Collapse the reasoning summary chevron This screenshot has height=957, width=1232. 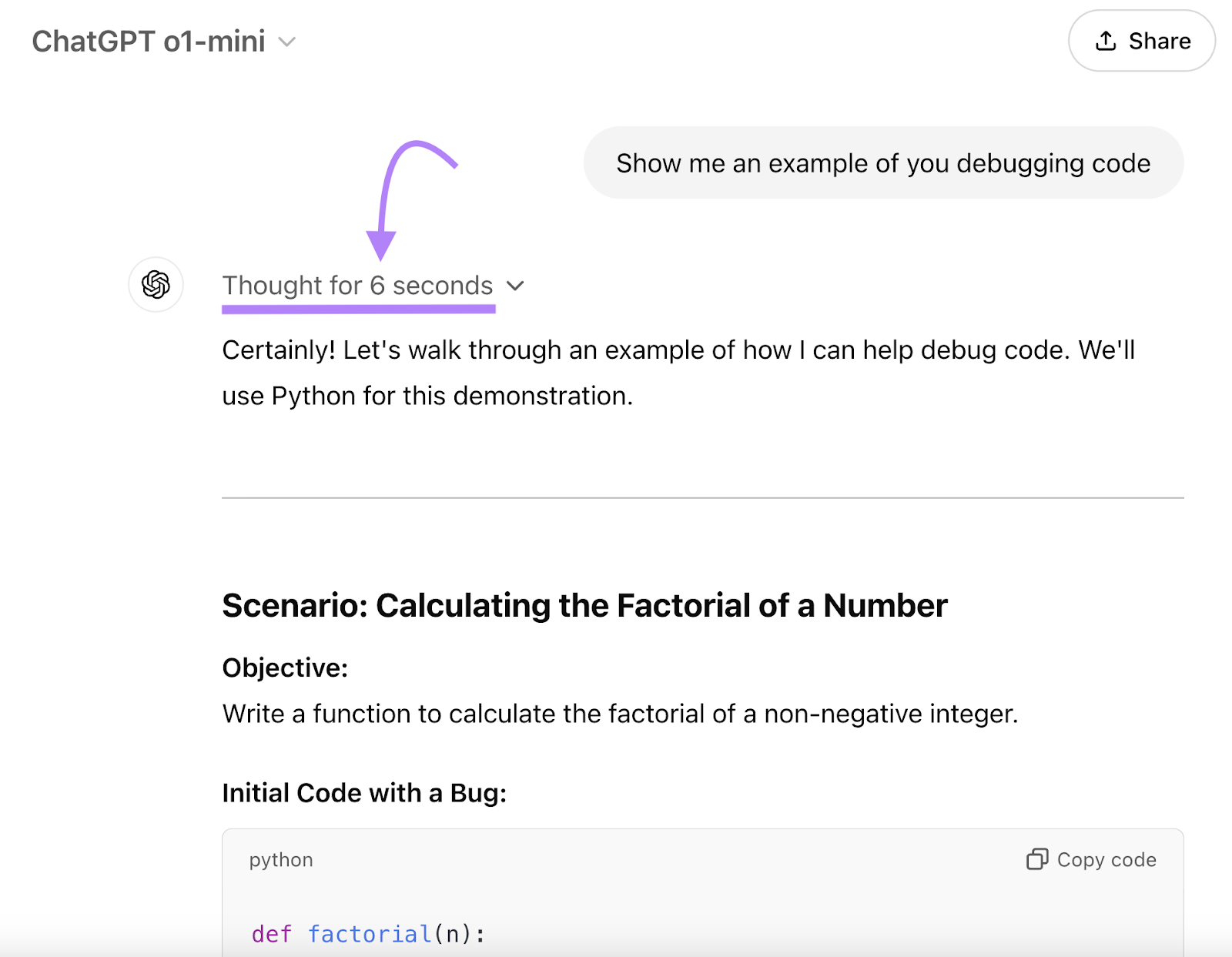(x=515, y=286)
